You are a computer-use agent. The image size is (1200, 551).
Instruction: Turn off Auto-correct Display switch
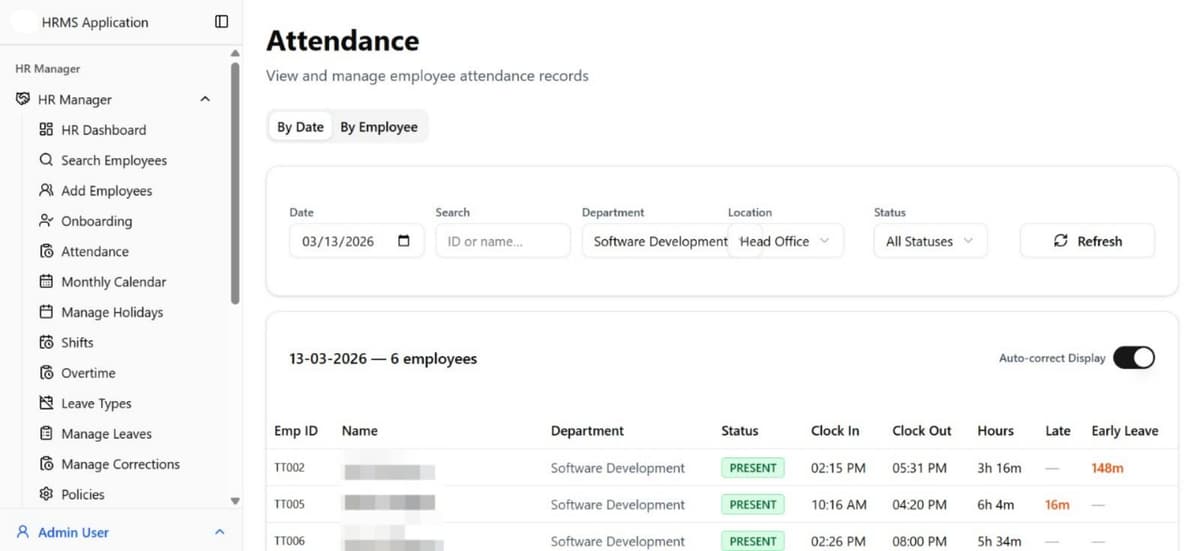click(1134, 358)
